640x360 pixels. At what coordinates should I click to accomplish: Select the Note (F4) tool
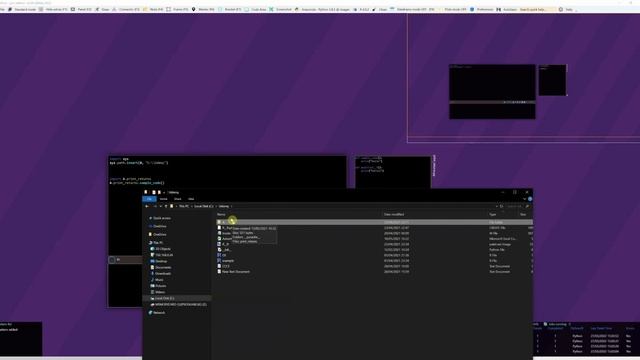click(x=153, y=9)
